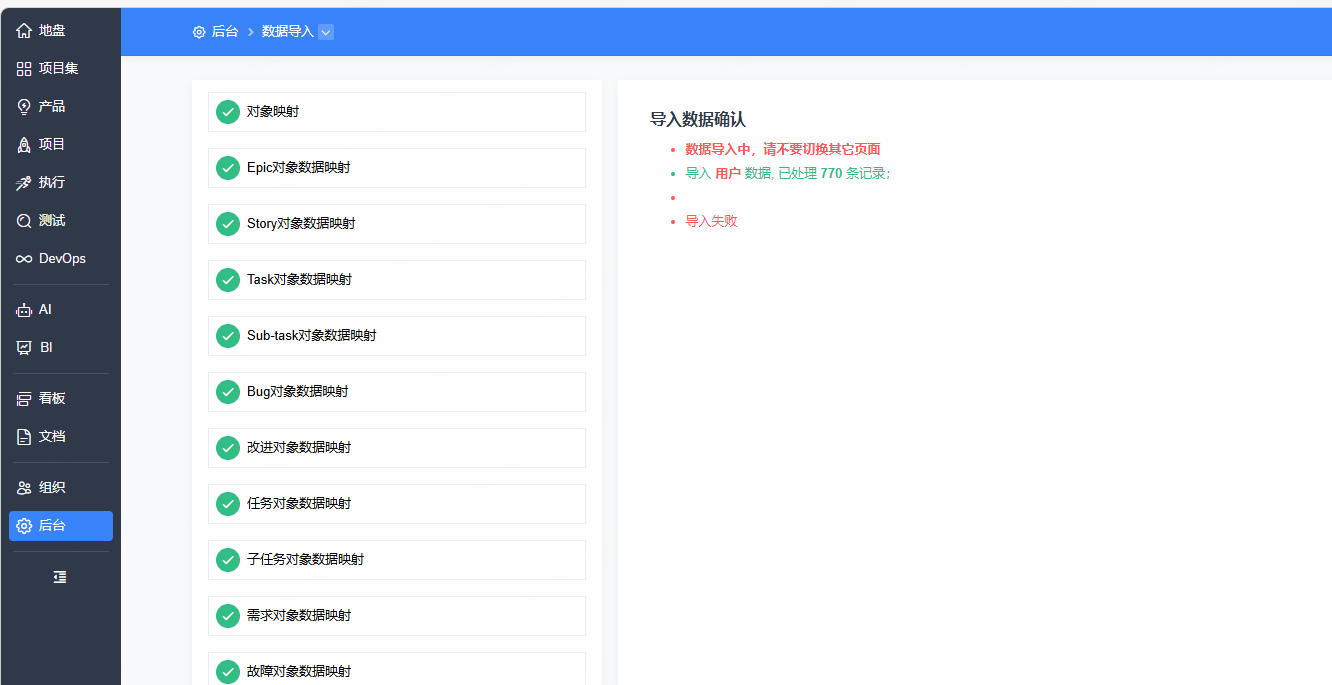
Task: Select the Epic对象数据映射 step text
Action: pos(299,168)
